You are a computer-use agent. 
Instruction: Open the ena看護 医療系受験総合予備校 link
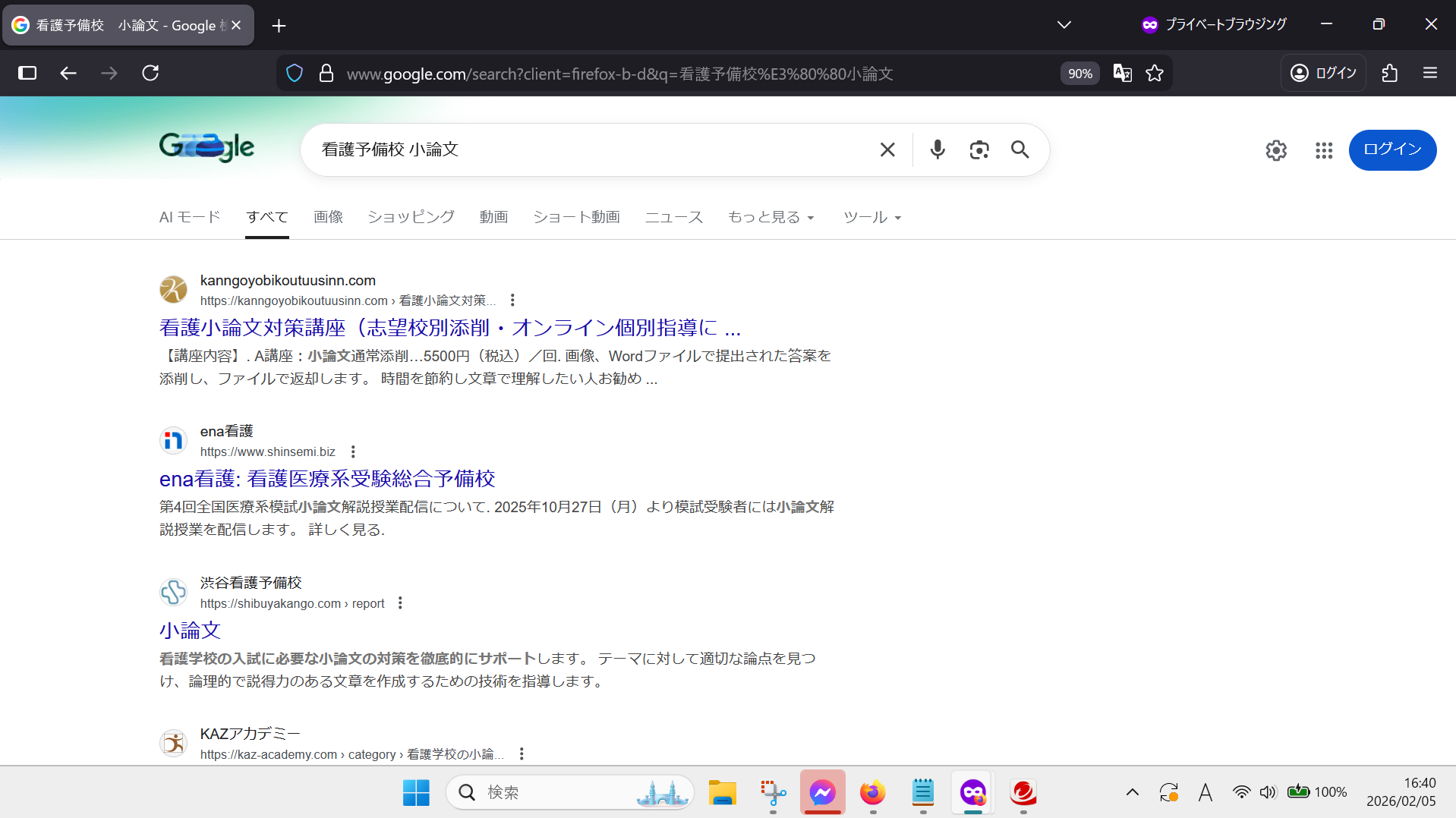tap(327, 479)
